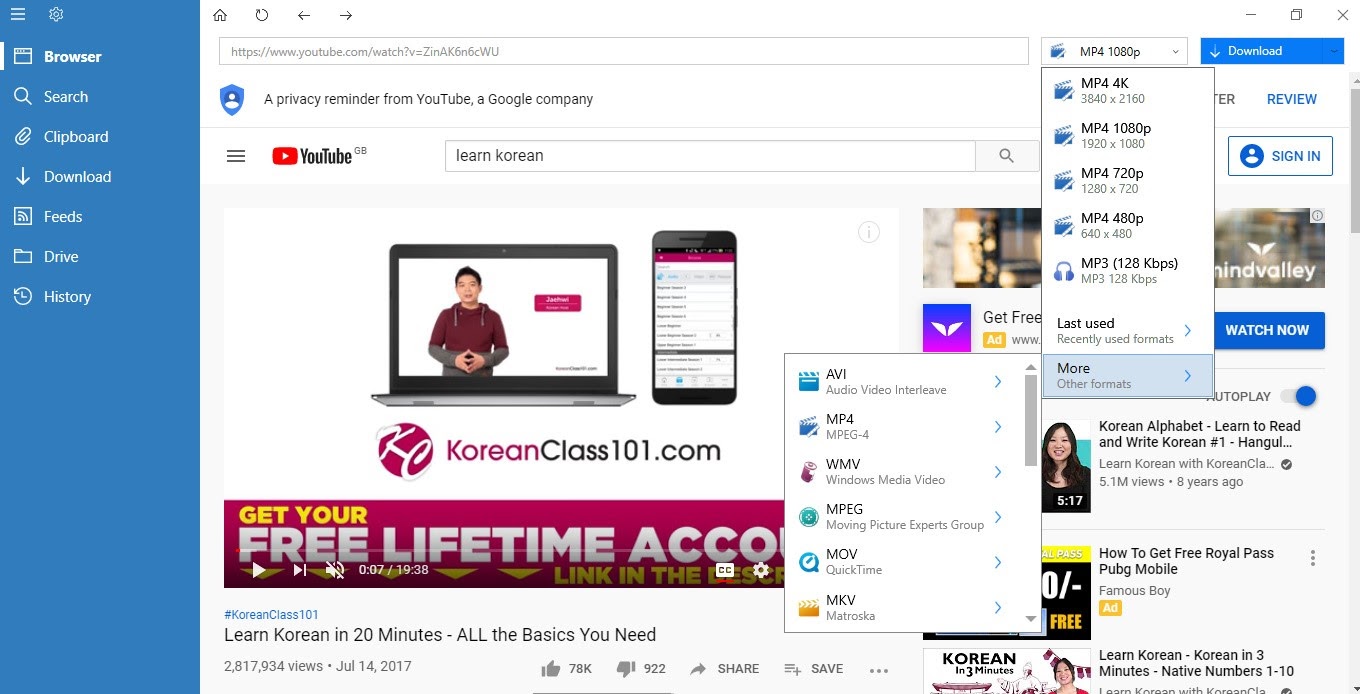This screenshot has width=1360, height=694.
Task: Click the SIGN IN button
Action: click(1280, 156)
